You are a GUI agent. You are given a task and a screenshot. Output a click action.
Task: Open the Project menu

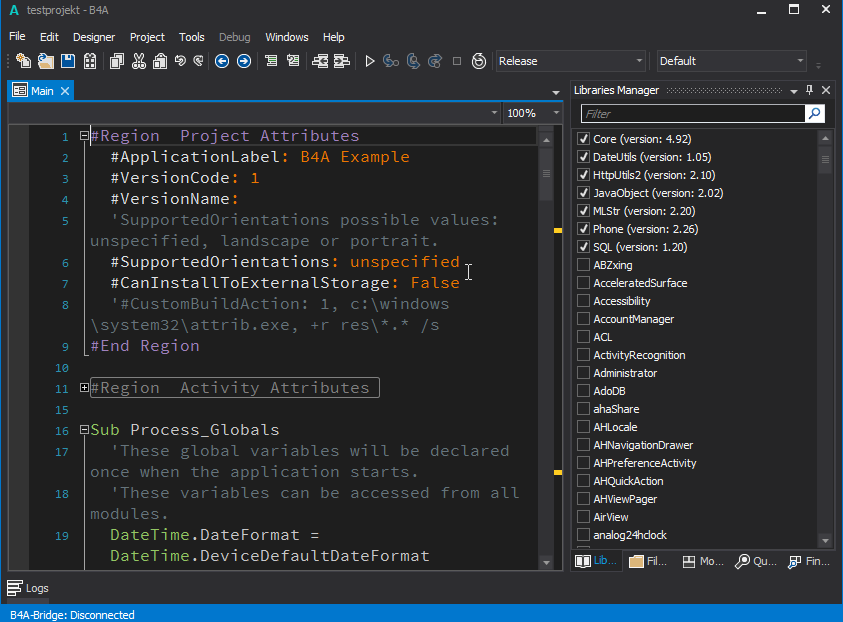click(x=147, y=37)
